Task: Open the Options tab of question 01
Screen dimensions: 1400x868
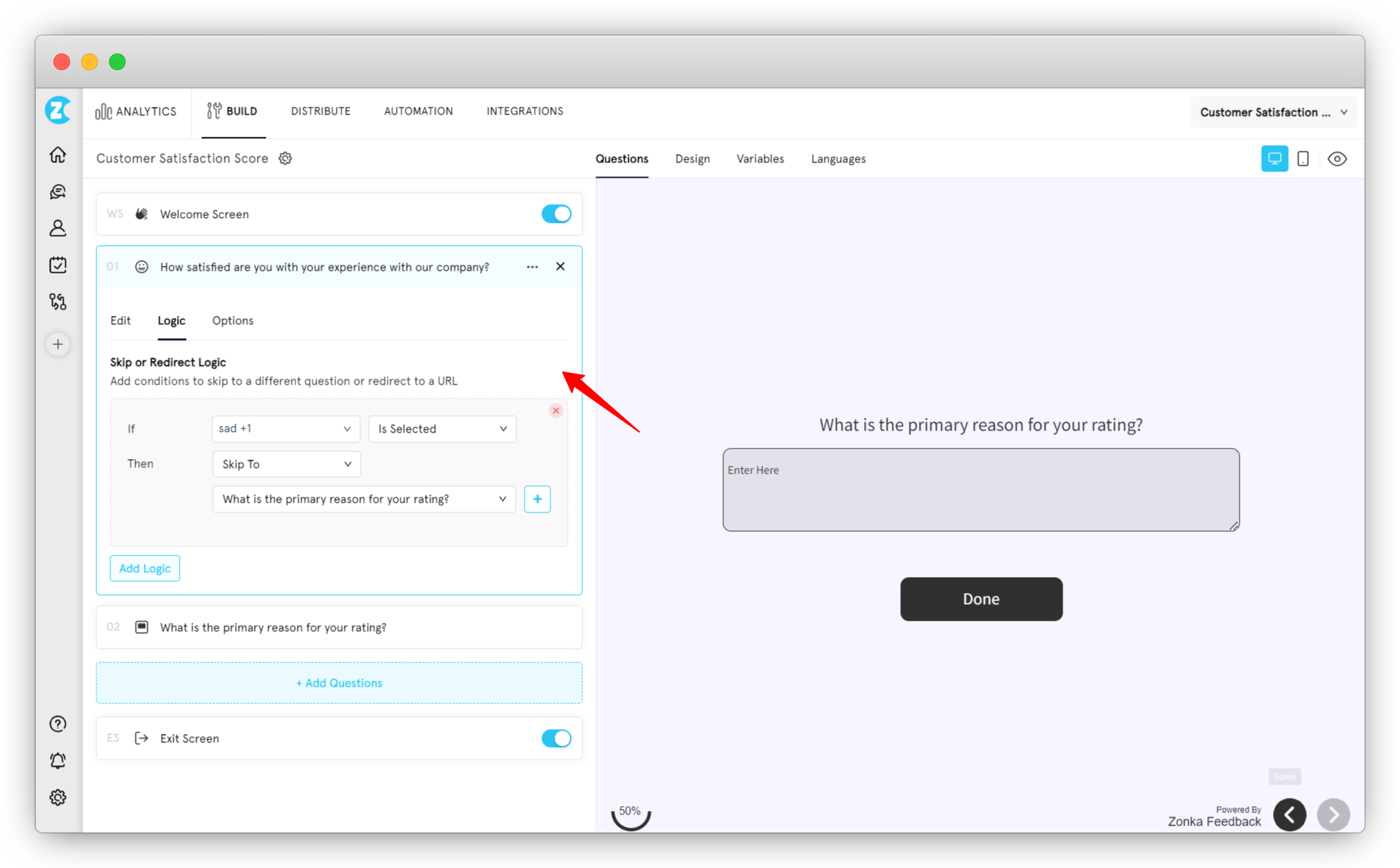Action: click(x=233, y=320)
